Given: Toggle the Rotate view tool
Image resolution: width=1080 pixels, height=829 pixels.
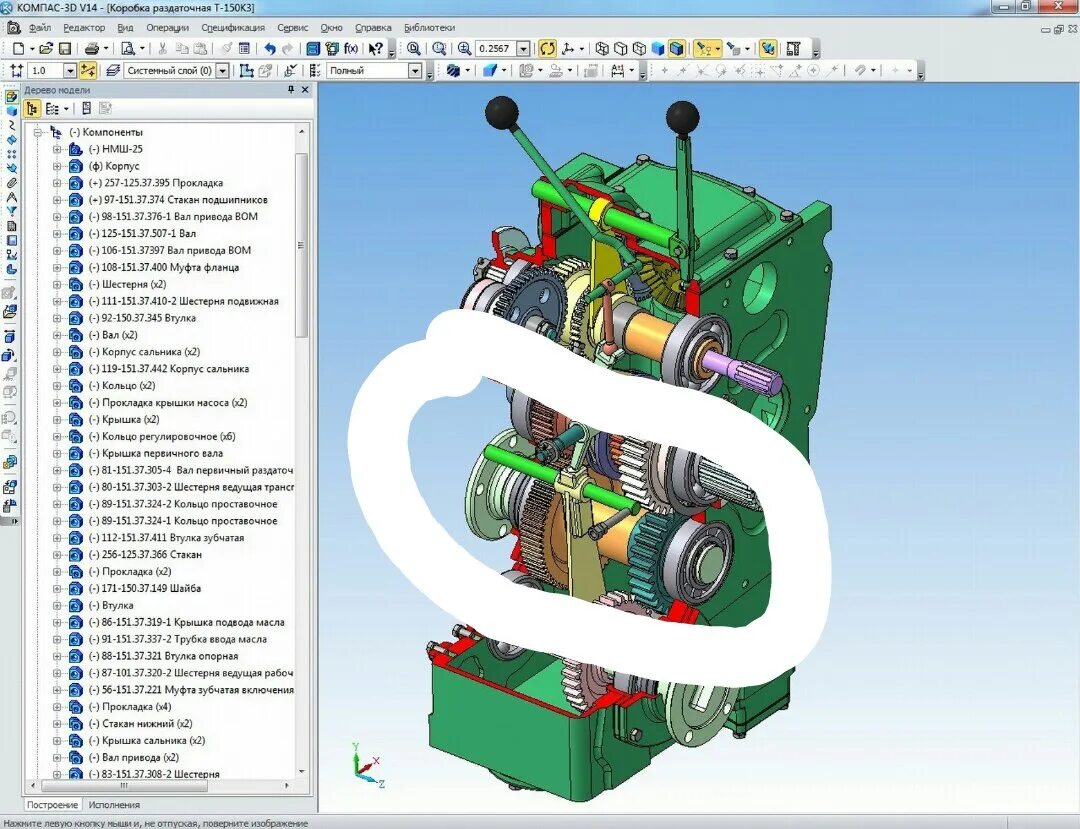Looking at the screenshot, I should tap(548, 49).
